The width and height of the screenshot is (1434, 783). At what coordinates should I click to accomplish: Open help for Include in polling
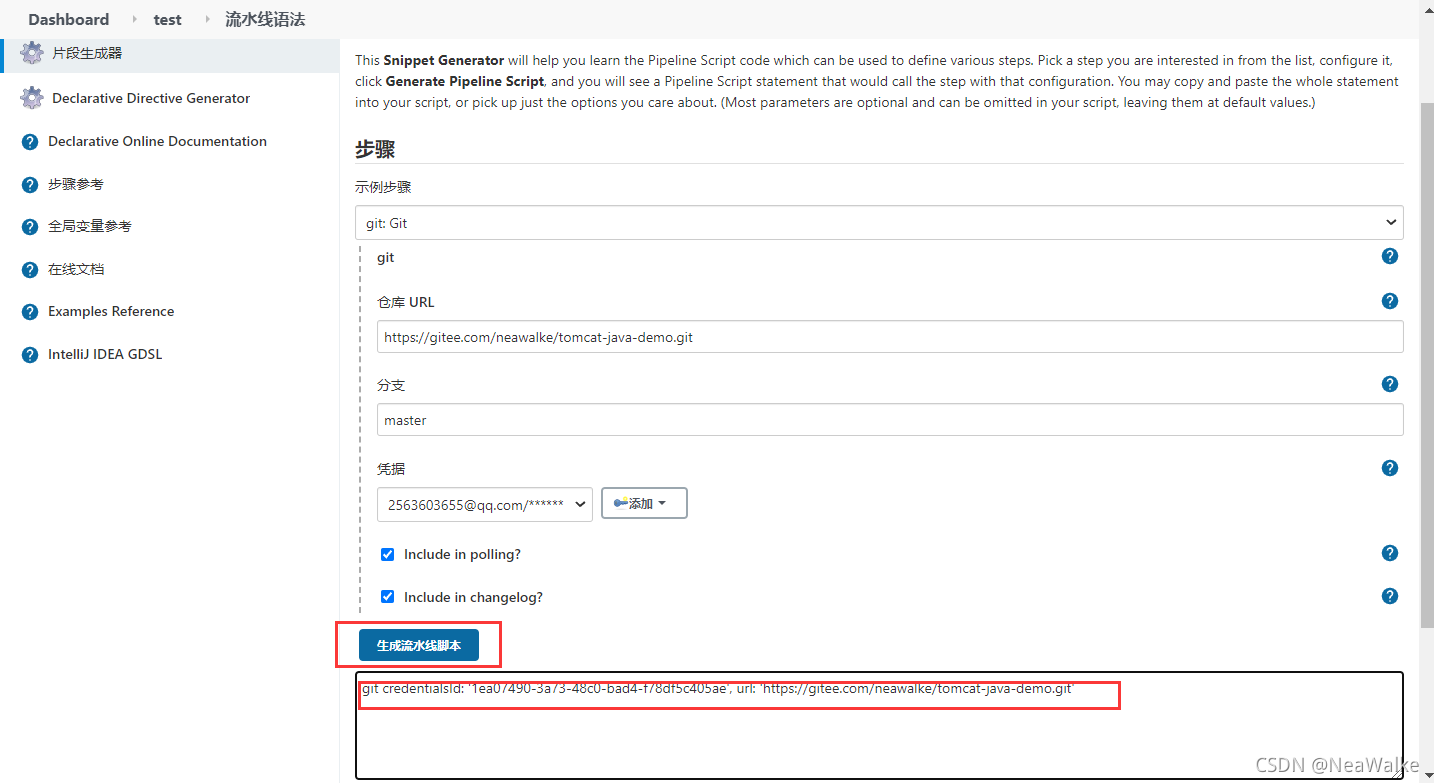1389,553
